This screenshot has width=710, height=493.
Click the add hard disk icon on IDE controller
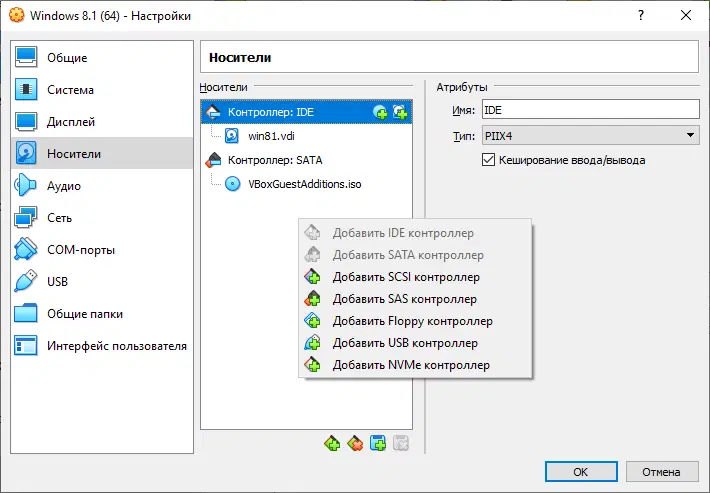[x=401, y=112]
